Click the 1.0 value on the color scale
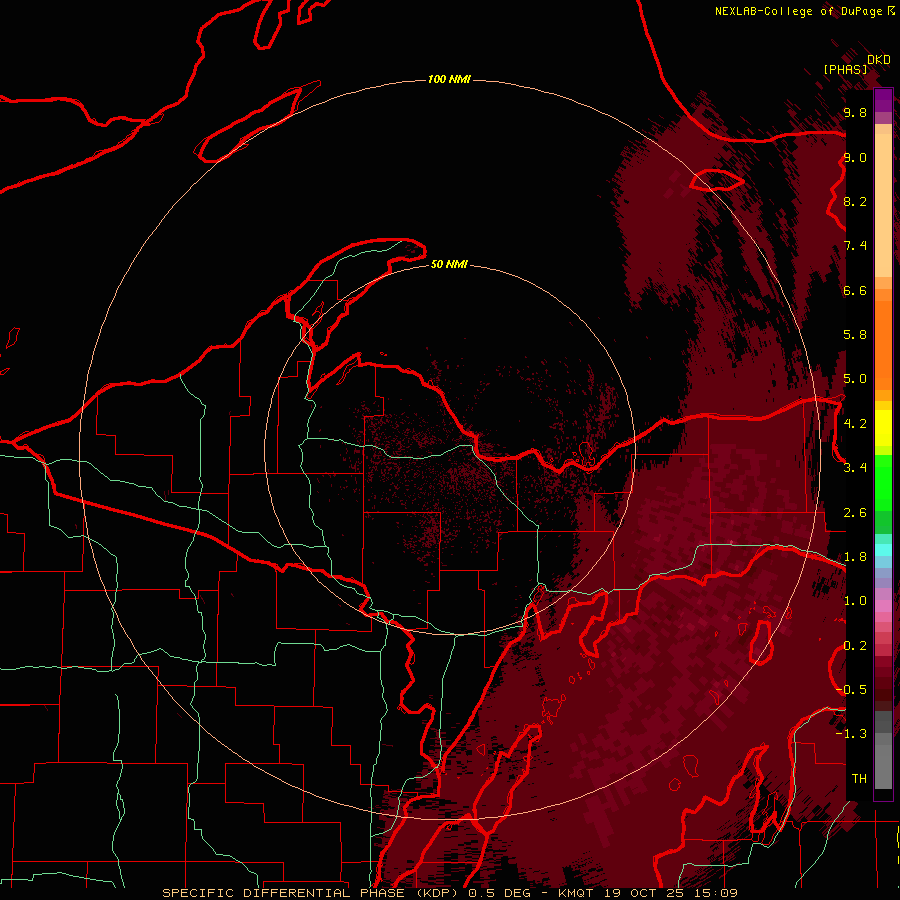The height and width of the screenshot is (900, 900). coord(855,601)
